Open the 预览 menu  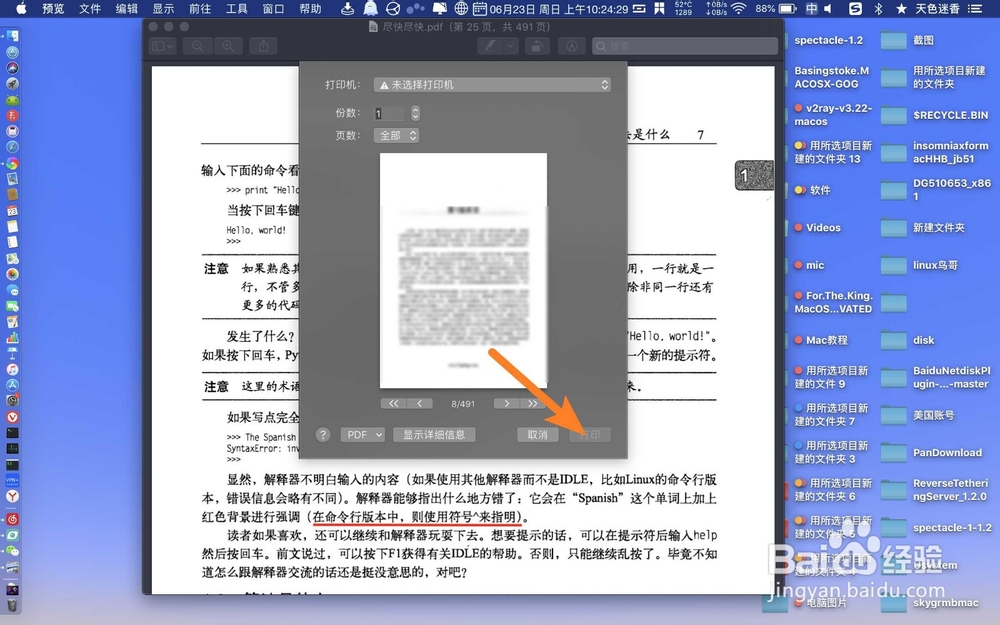click(53, 8)
